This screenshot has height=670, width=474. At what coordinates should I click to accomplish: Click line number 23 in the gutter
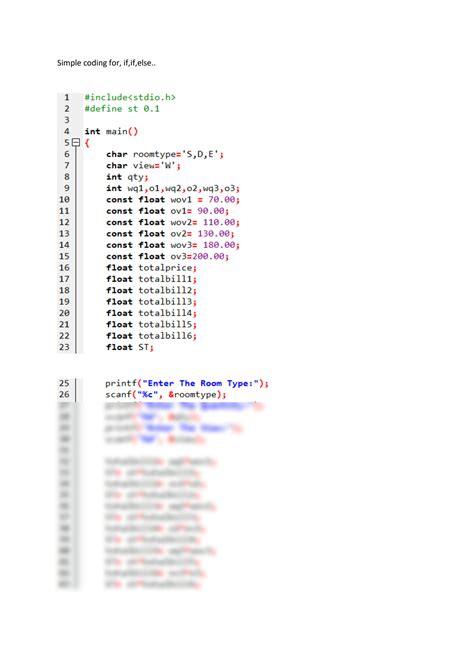click(64, 347)
